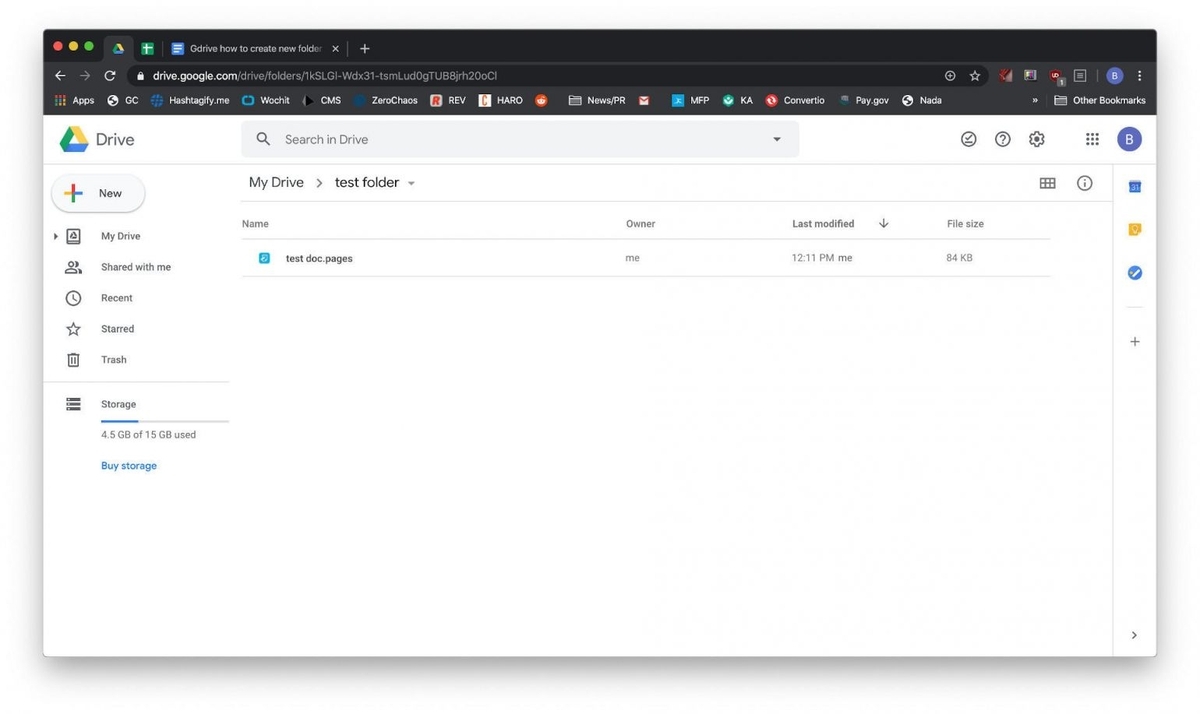Select the Starred section
Screen dimensions: 1200x714
[116, 328]
